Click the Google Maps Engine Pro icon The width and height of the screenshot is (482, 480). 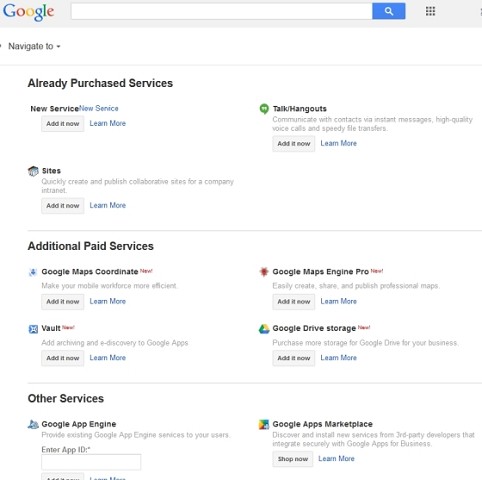point(264,272)
